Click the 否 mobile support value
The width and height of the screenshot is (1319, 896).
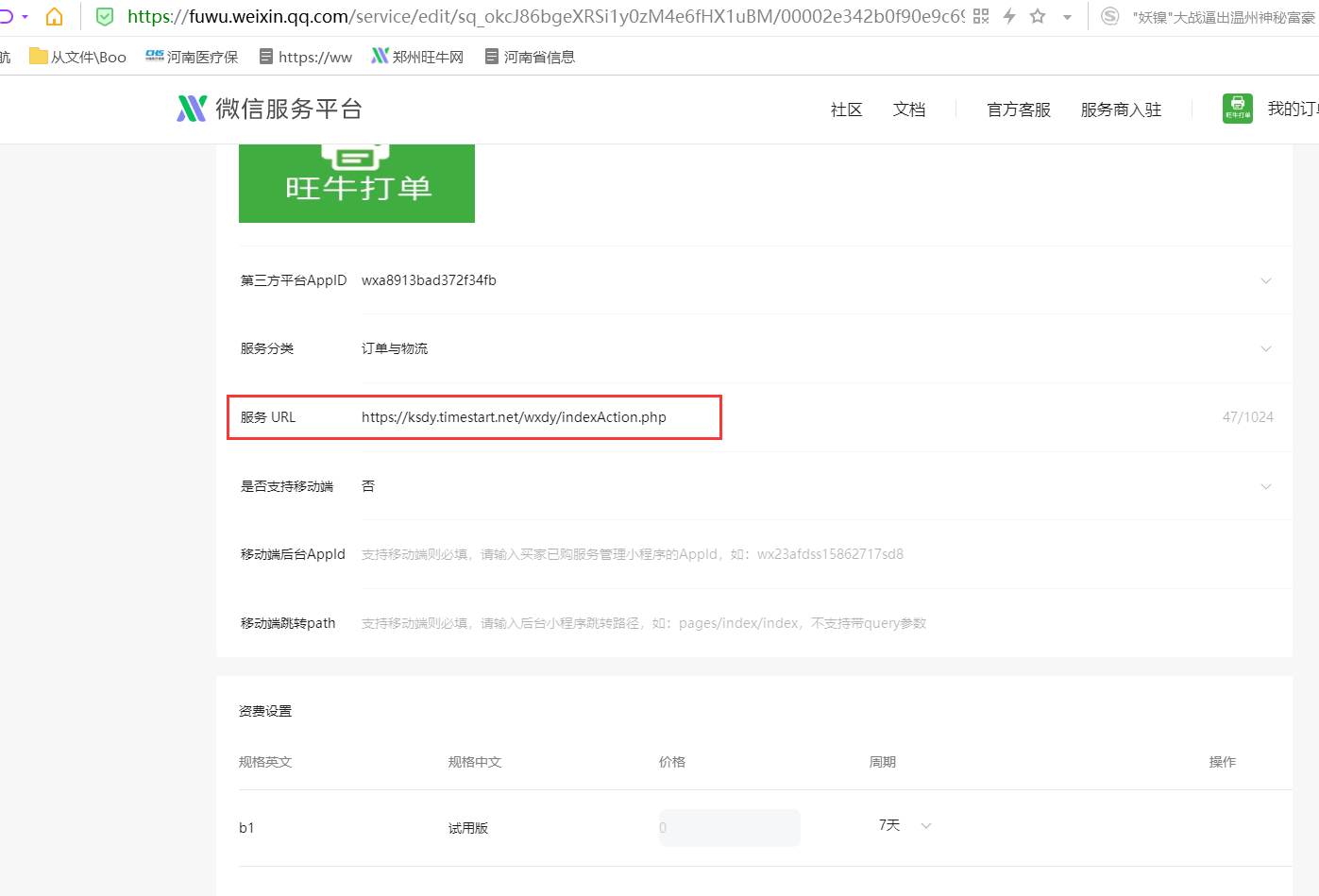368,486
